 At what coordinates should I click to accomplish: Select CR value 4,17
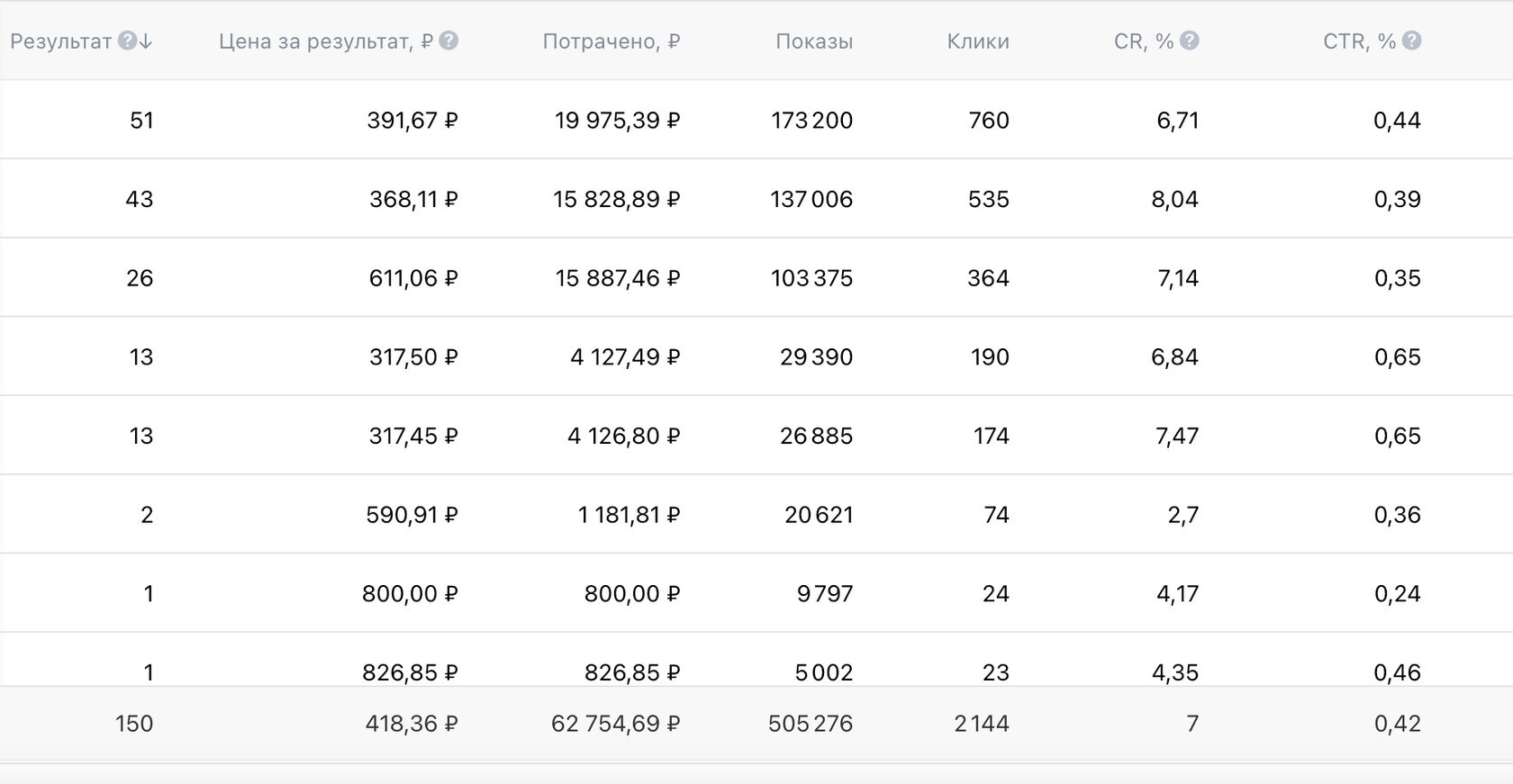(x=1178, y=594)
